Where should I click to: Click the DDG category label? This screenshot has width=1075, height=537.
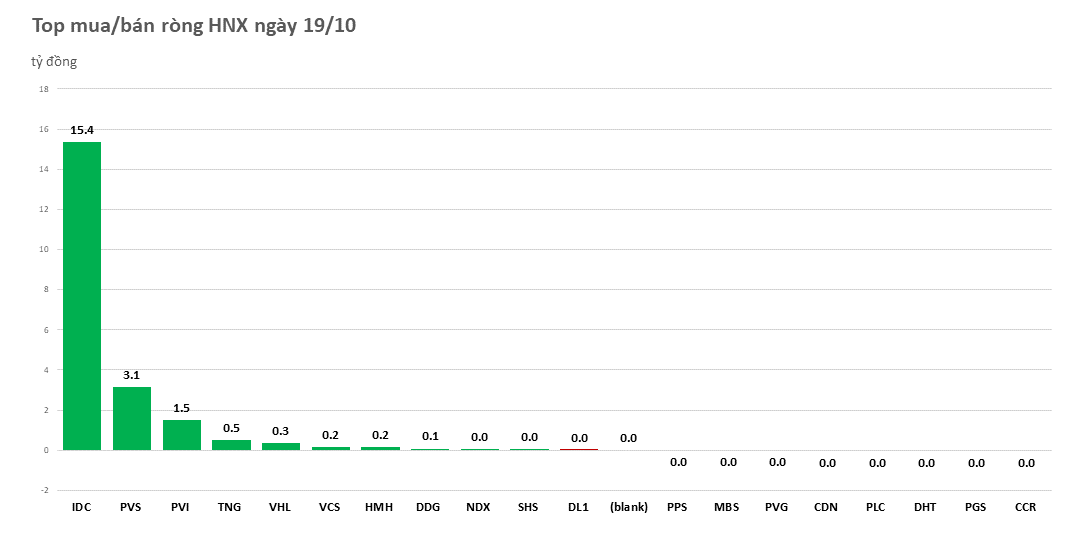(x=429, y=507)
